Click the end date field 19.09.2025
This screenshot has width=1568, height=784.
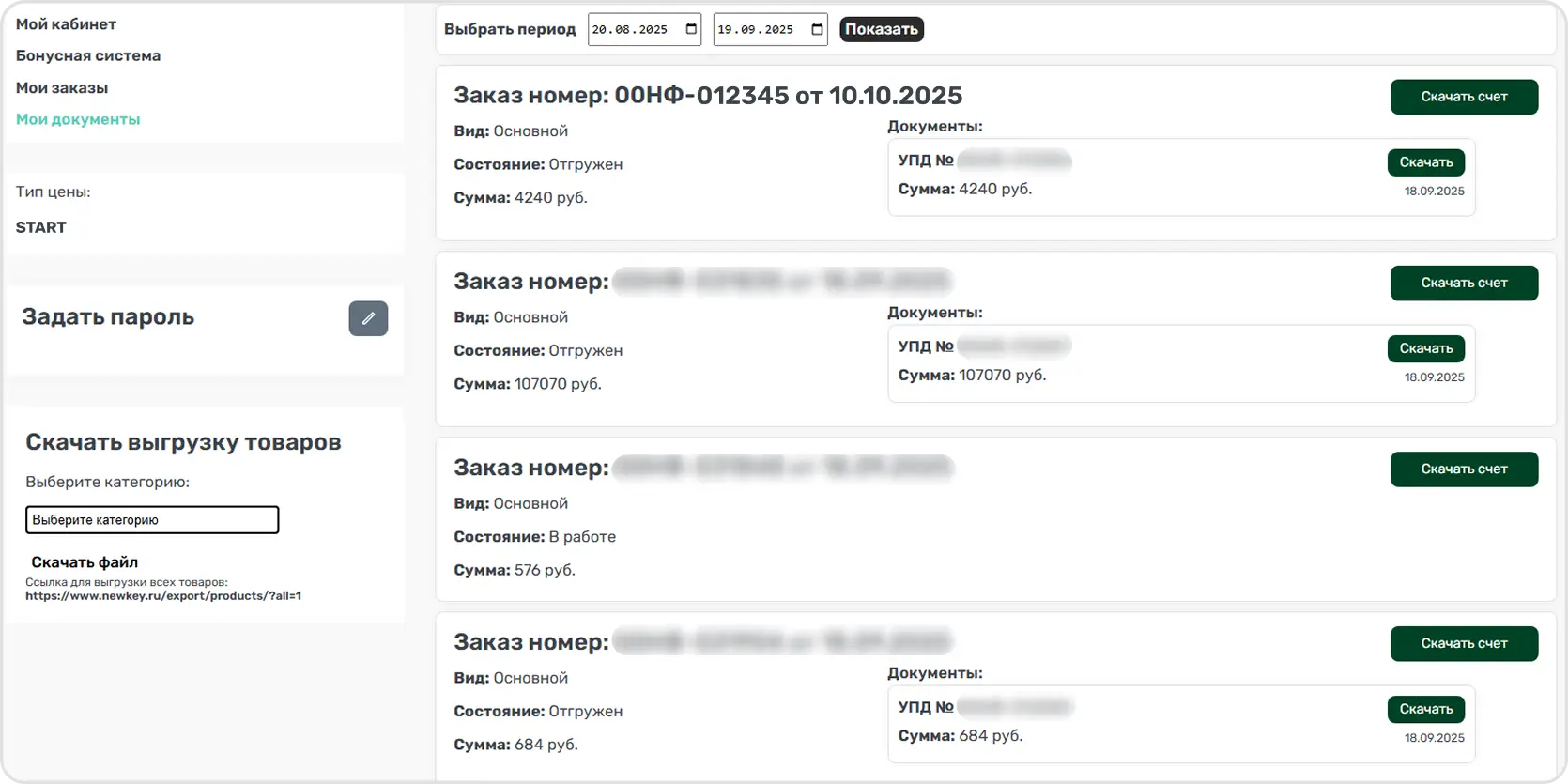coord(756,29)
